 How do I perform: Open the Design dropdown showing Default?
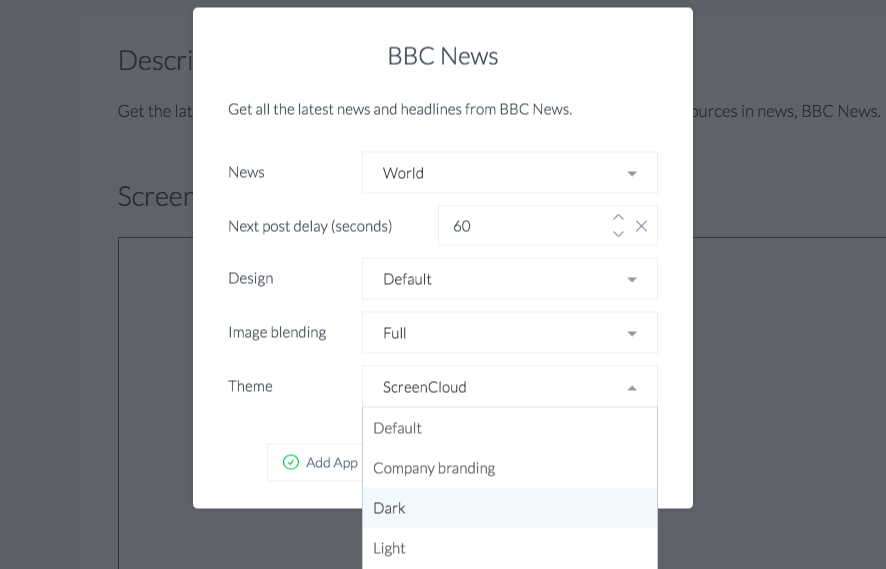pos(510,279)
